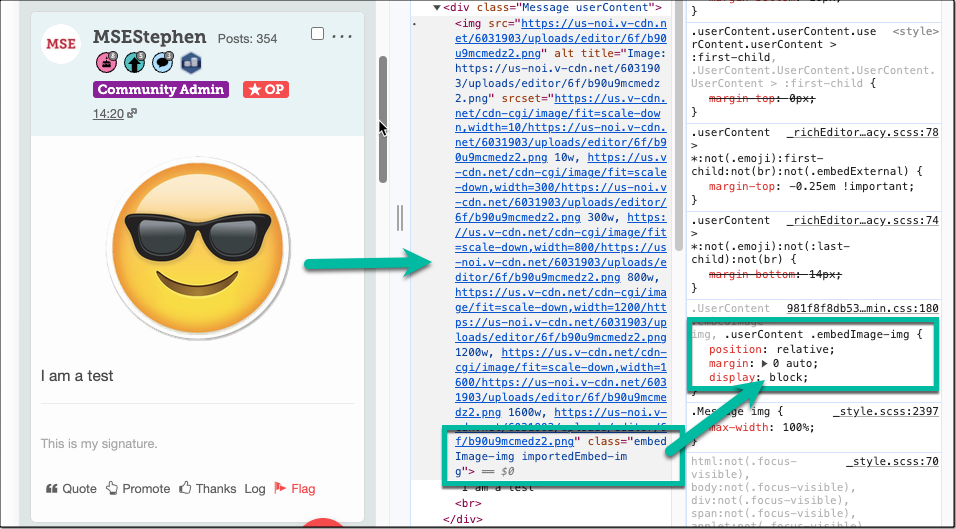Click the 'This is my signature.' text
Viewport: 956px width, 529px height.
click(x=99, y=444)
